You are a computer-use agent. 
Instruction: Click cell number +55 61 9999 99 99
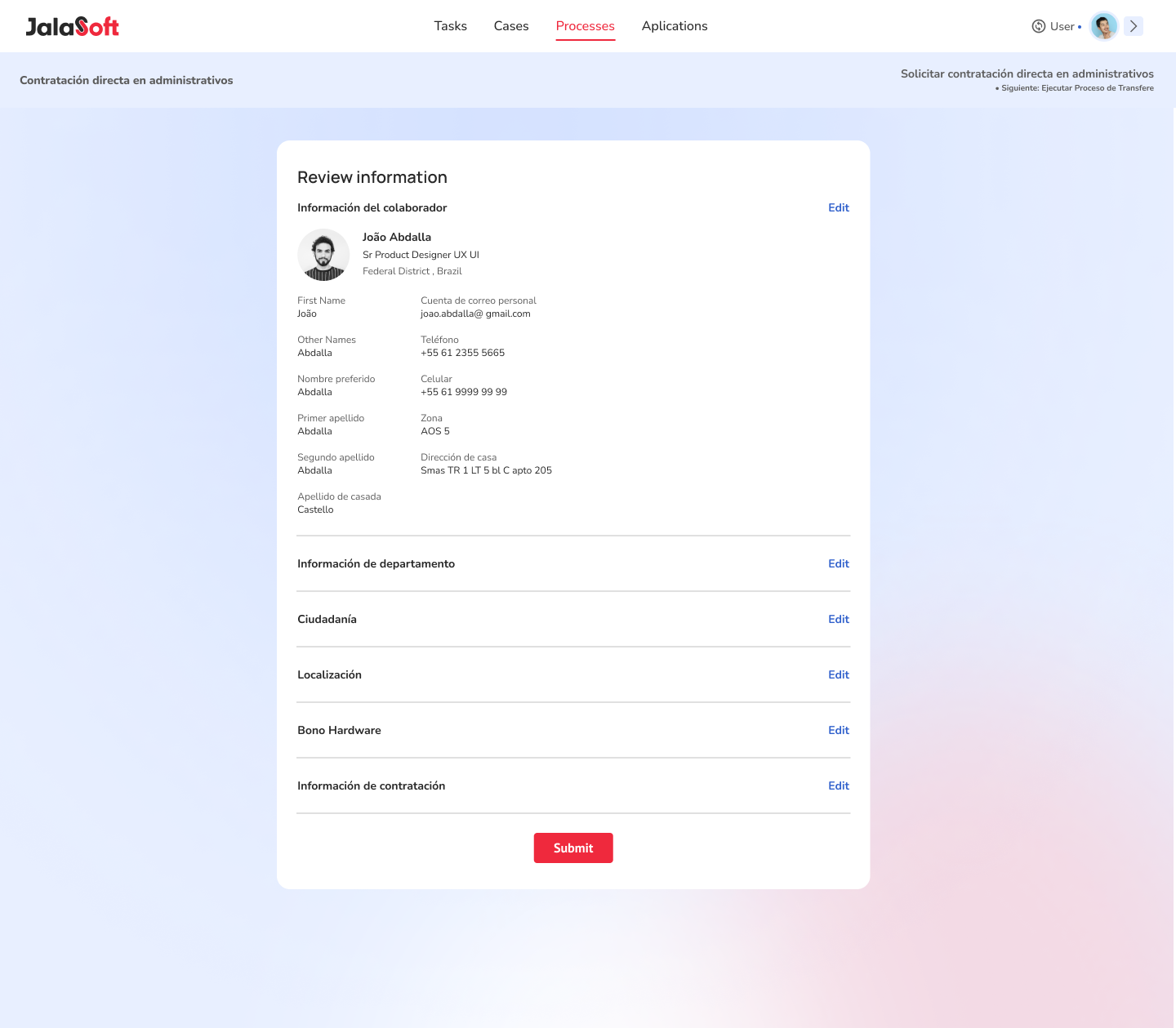pos(464,392)
